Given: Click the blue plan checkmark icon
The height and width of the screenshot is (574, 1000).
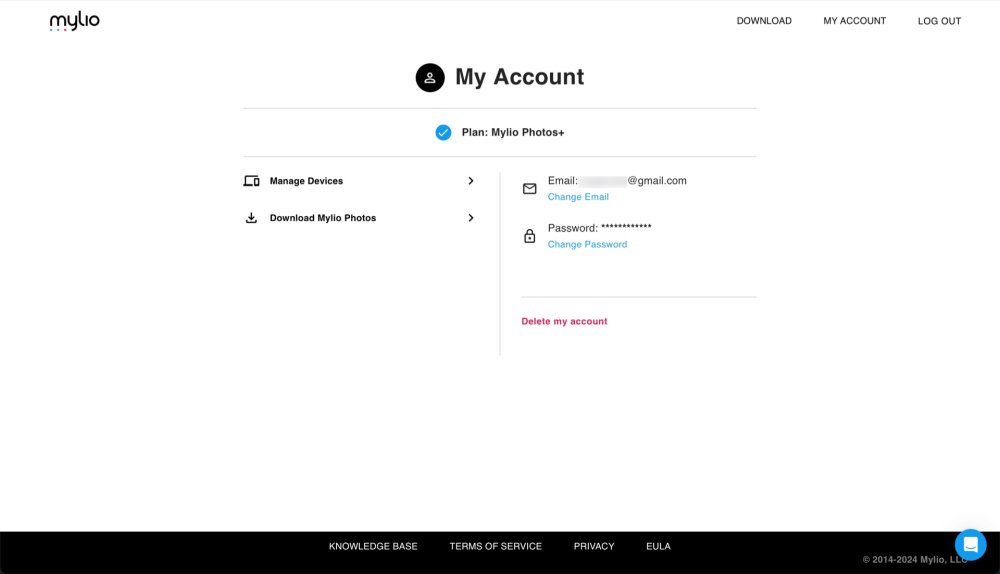Looking at the screenshot, I should (443, 132).
